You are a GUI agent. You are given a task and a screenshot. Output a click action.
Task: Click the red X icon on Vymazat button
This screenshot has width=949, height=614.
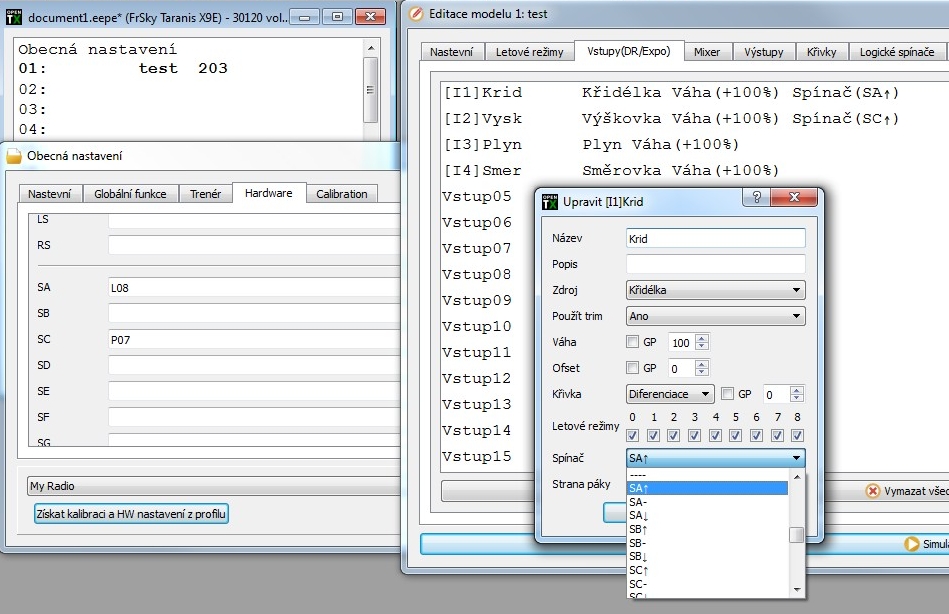[x=872, y=491]
